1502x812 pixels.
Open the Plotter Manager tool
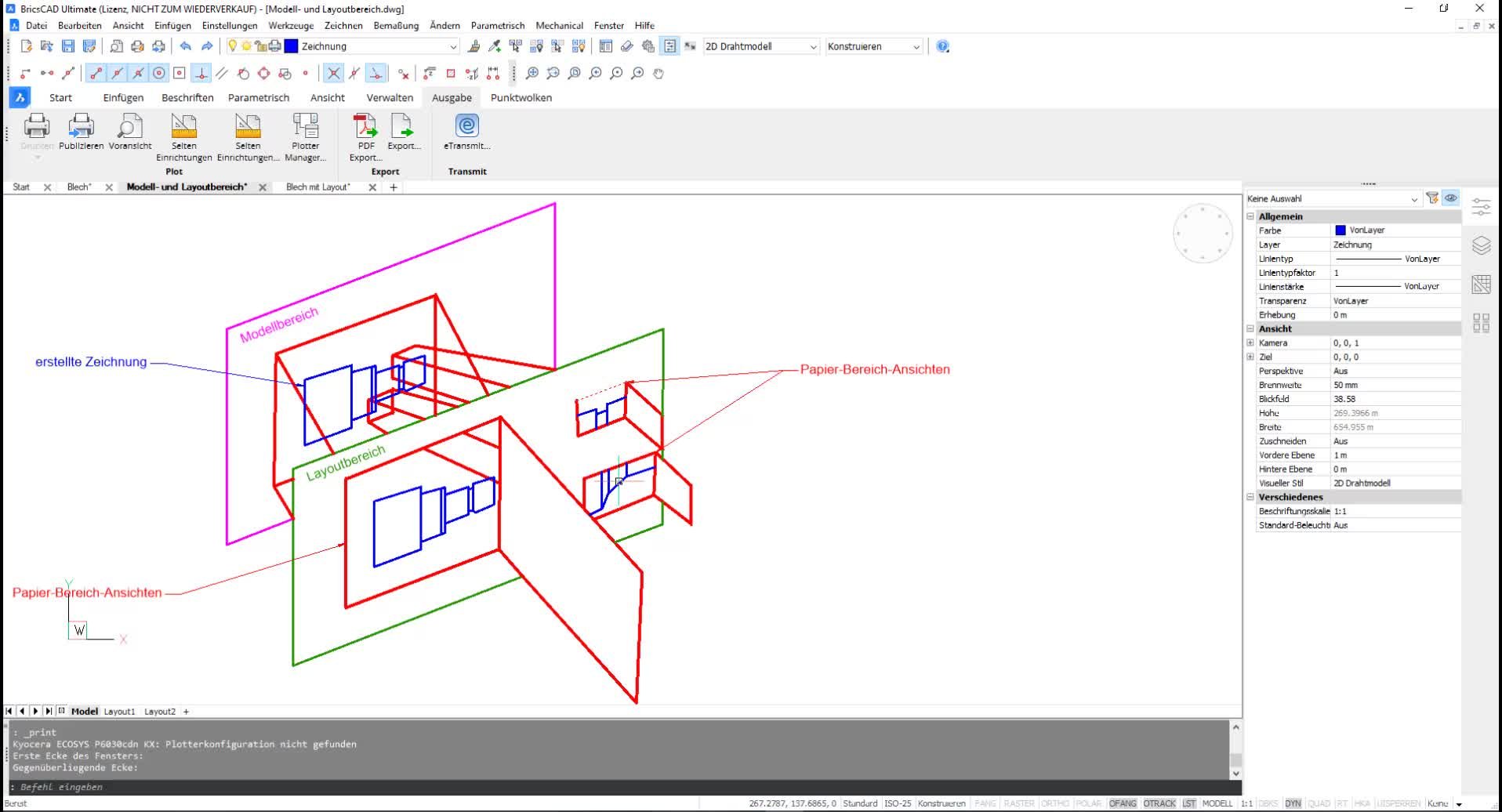coord(306,137)
